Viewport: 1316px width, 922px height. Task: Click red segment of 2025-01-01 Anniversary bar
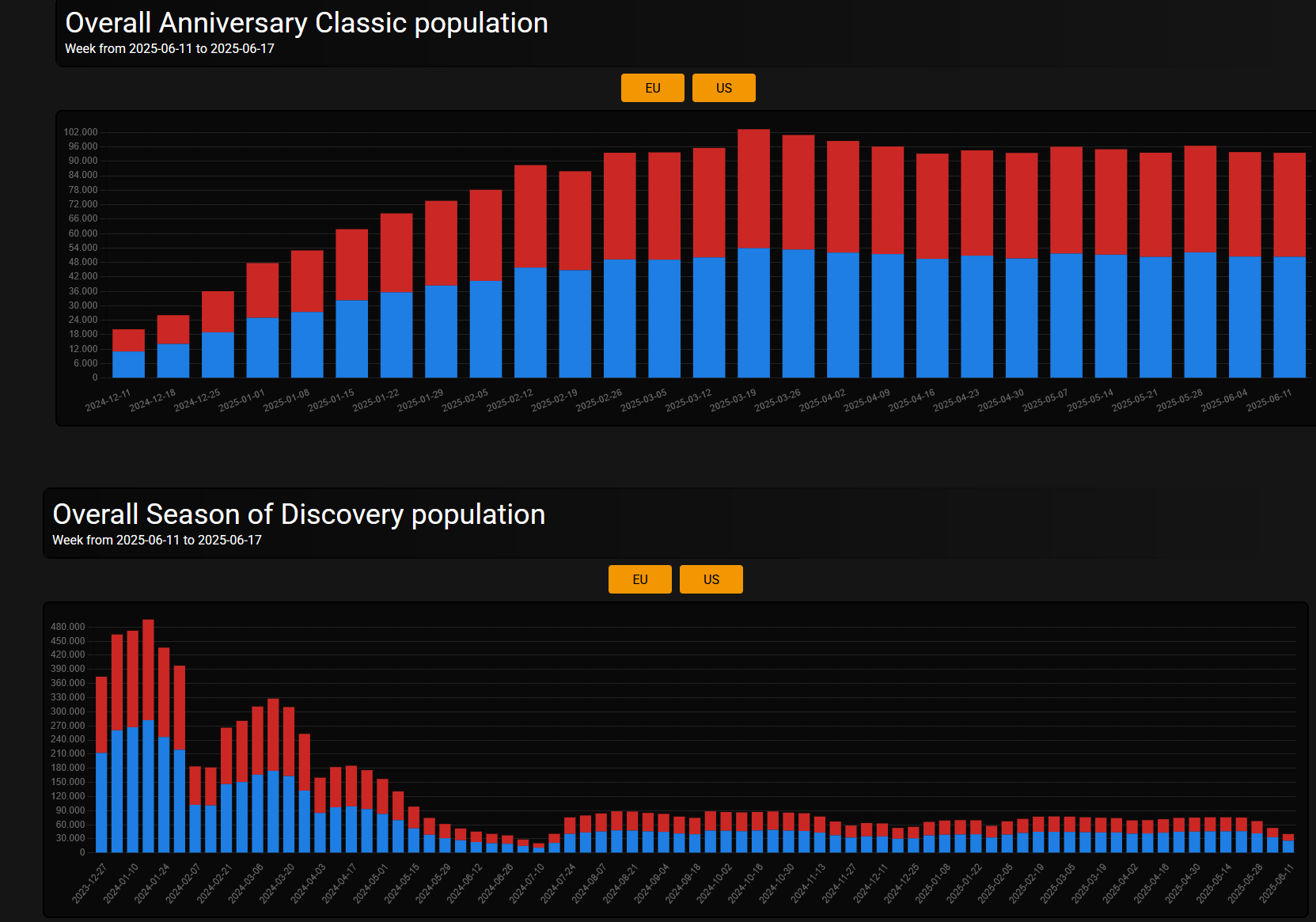[262, 290]
